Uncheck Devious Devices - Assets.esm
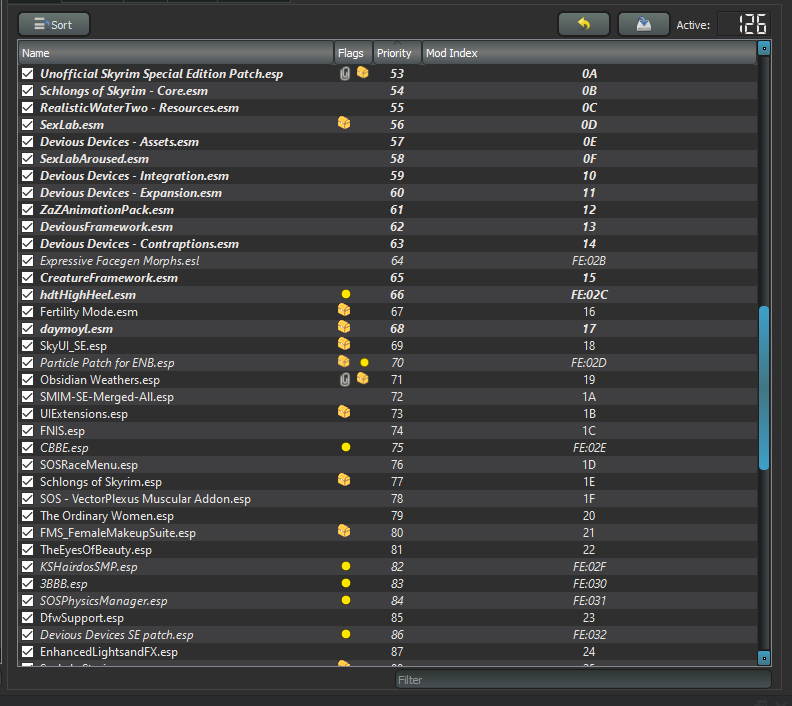 27,142
